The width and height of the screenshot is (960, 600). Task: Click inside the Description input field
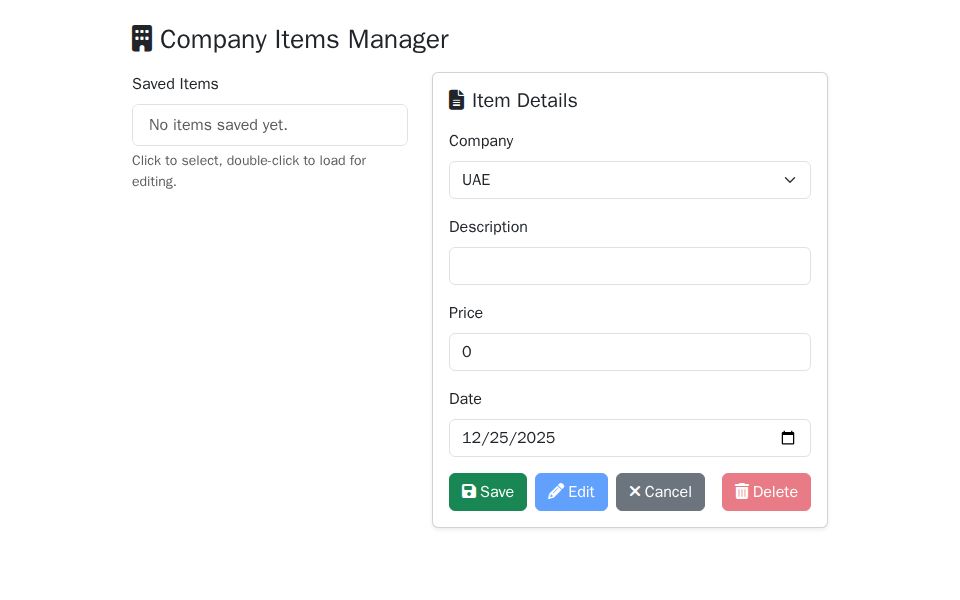coord(630,266)
